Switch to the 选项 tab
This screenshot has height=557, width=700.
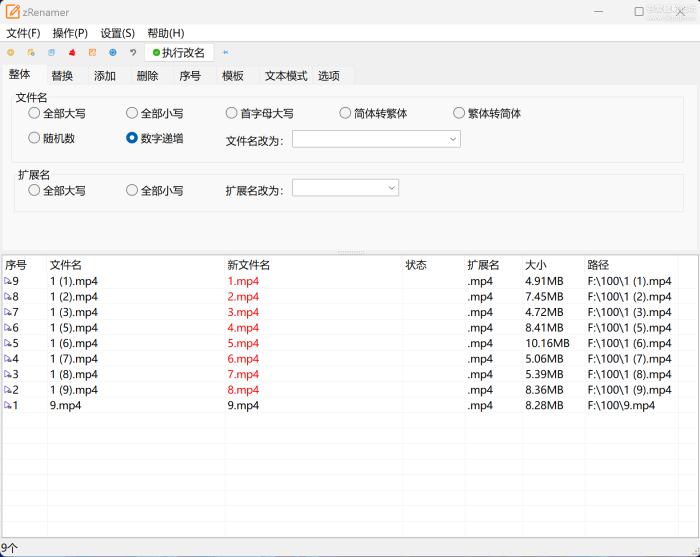[x=329, y=76]
